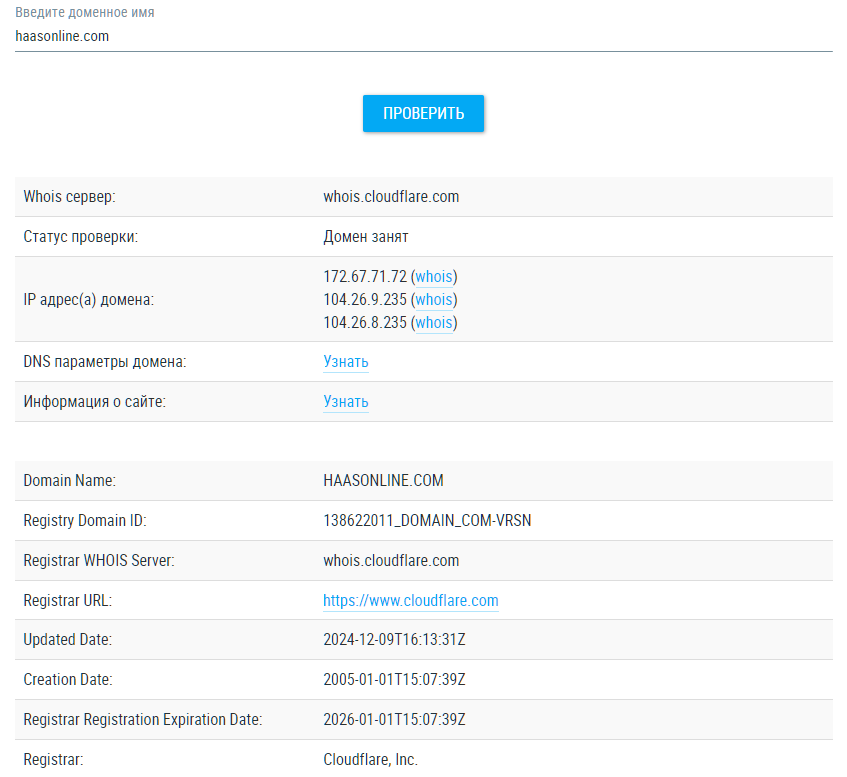Click the Статус проверки: label

[80, 237]
